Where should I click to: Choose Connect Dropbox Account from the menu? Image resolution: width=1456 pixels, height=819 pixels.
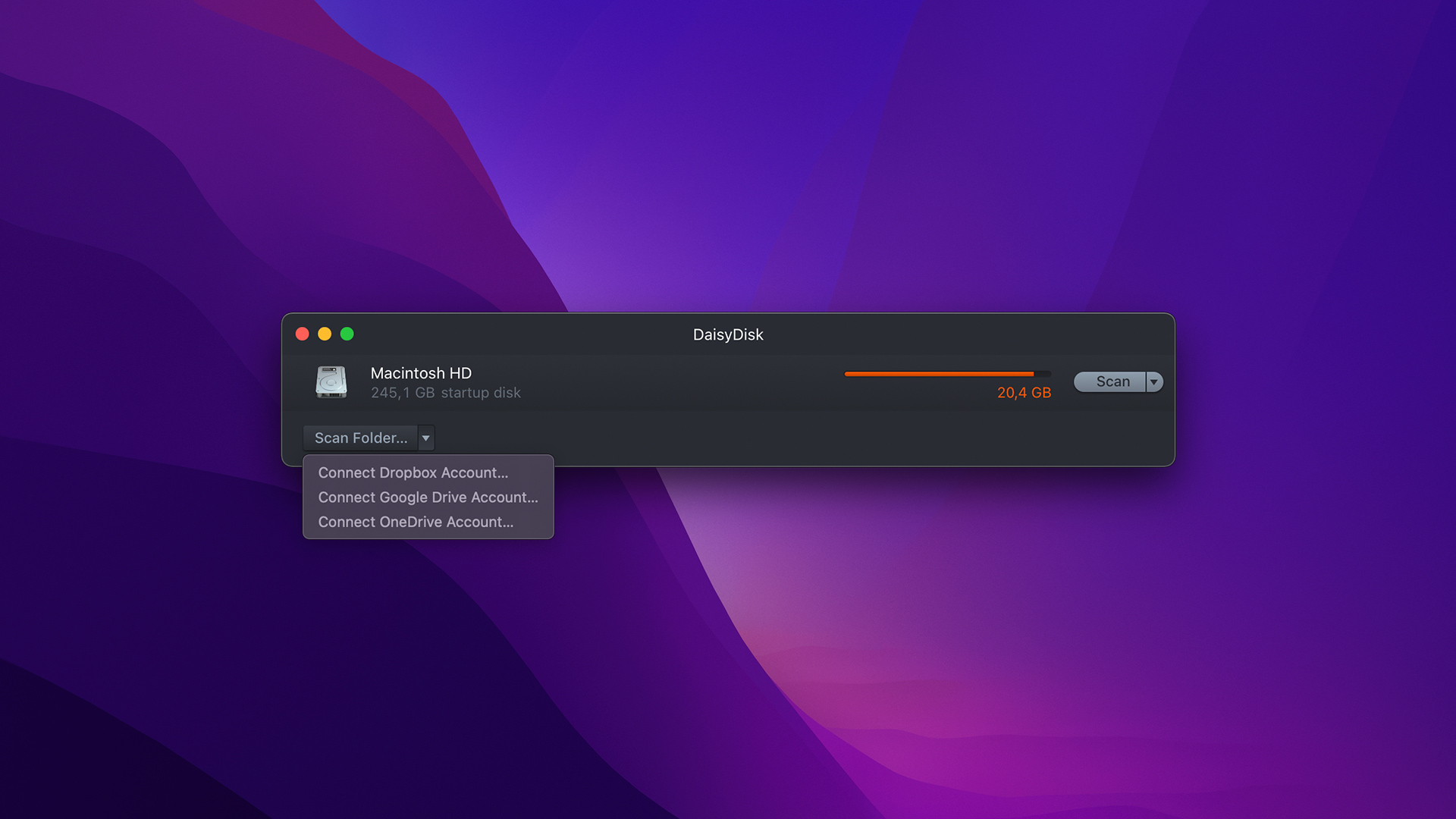tap(413, 472)
